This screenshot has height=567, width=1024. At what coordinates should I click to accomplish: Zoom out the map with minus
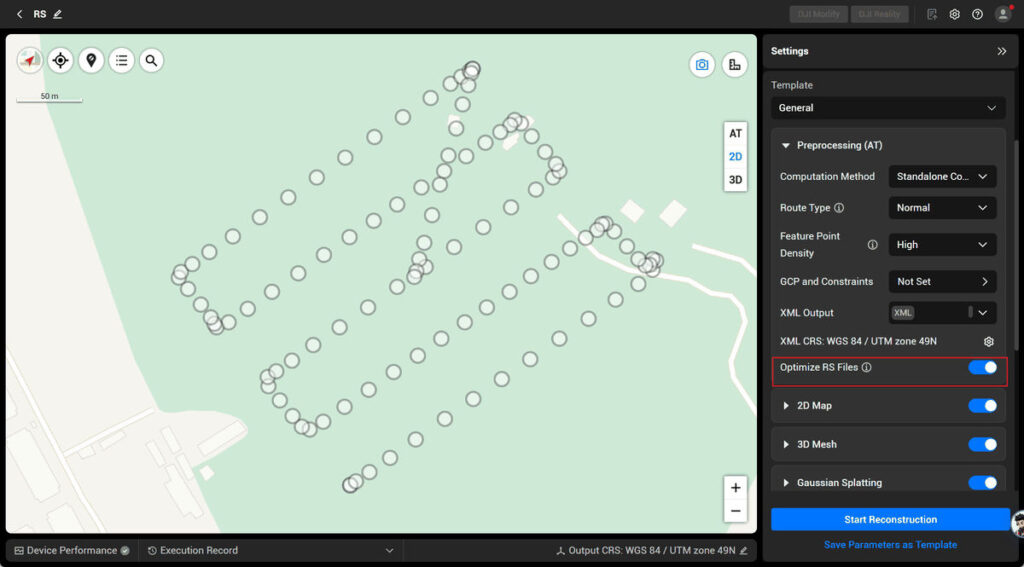(x=735, y=511)
